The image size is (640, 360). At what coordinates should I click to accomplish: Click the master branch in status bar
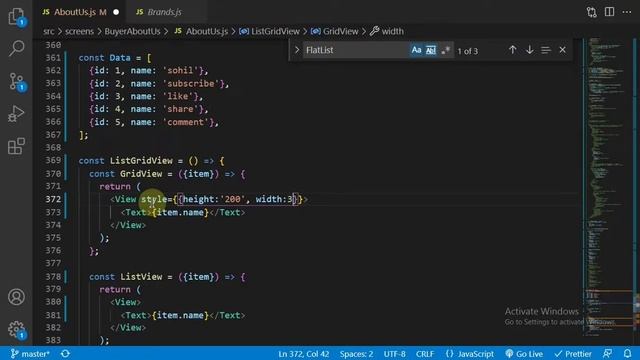(x=30, y=353)
